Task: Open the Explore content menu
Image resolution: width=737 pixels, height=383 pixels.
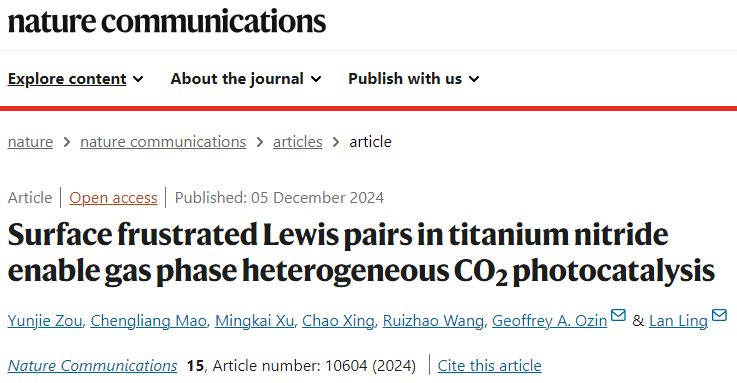Action: [x=75, y=78]
